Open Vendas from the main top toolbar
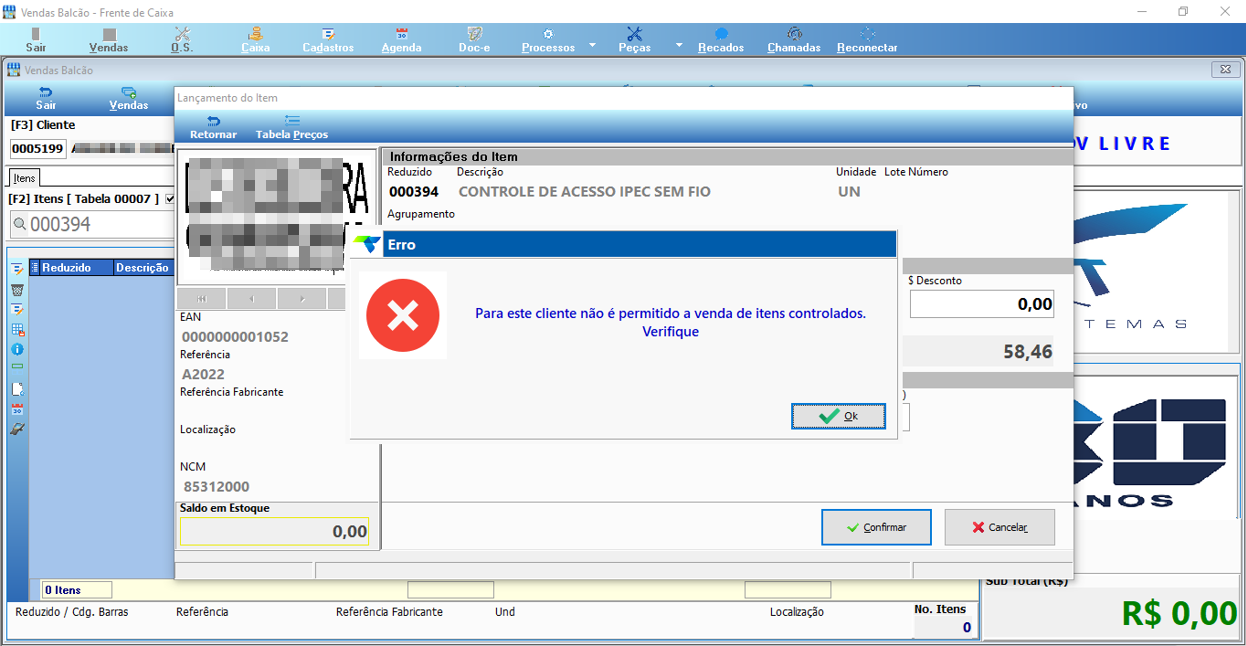Screen dimensions: 1246x646 (108, 40)
